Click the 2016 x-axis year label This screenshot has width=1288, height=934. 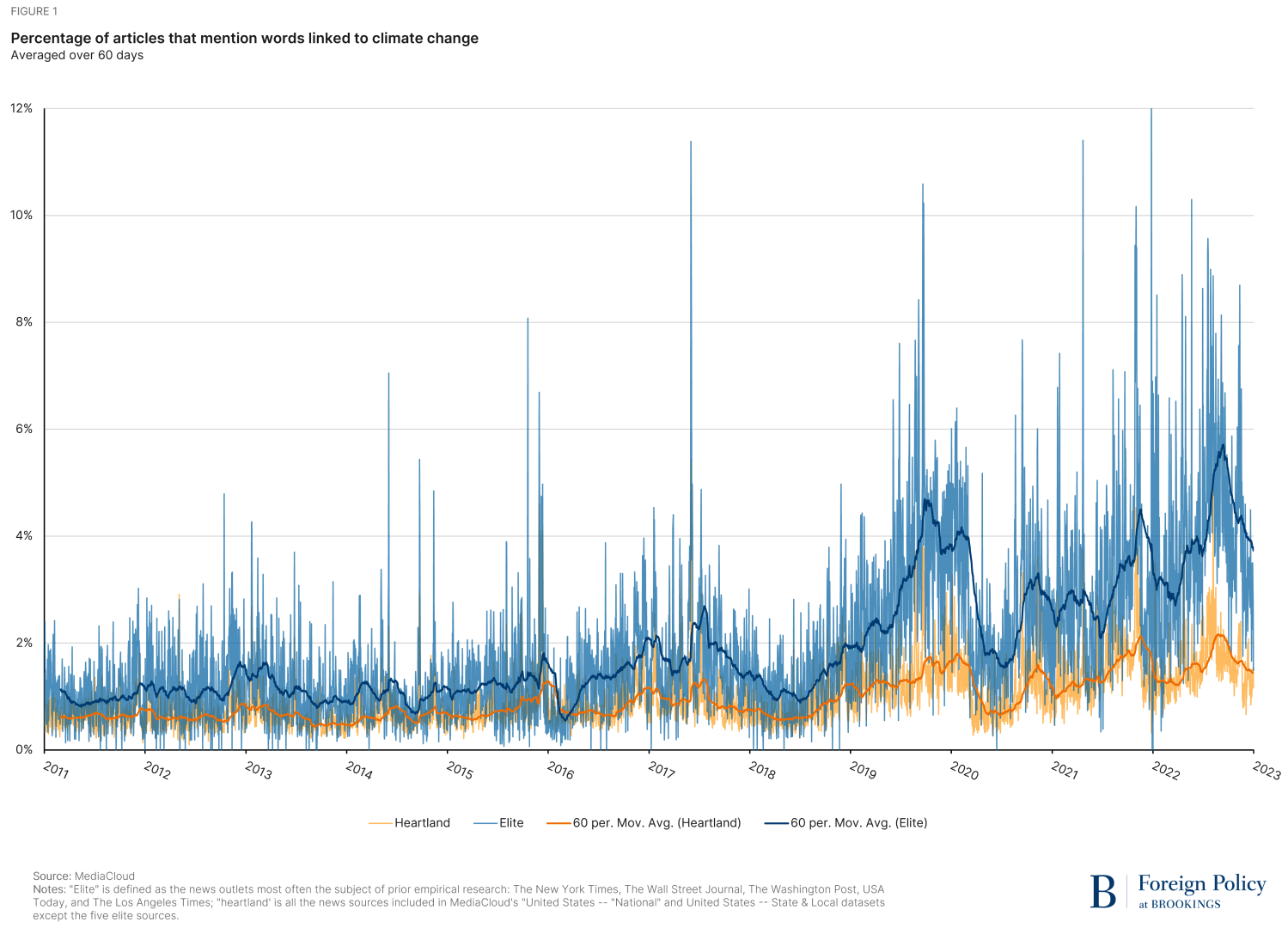(559, 769)
